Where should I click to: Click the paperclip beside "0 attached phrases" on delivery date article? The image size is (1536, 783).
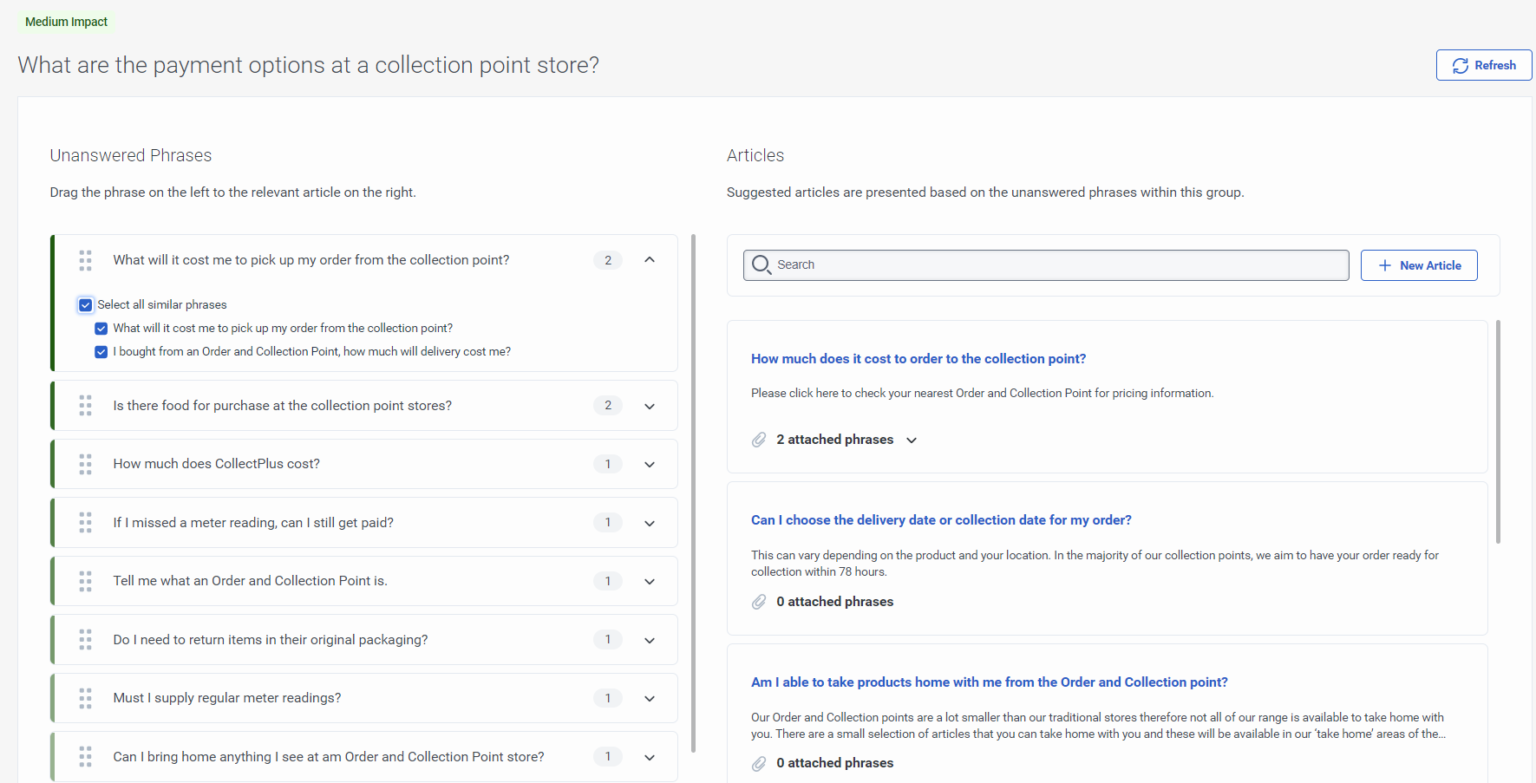click(x=759, y=601)
